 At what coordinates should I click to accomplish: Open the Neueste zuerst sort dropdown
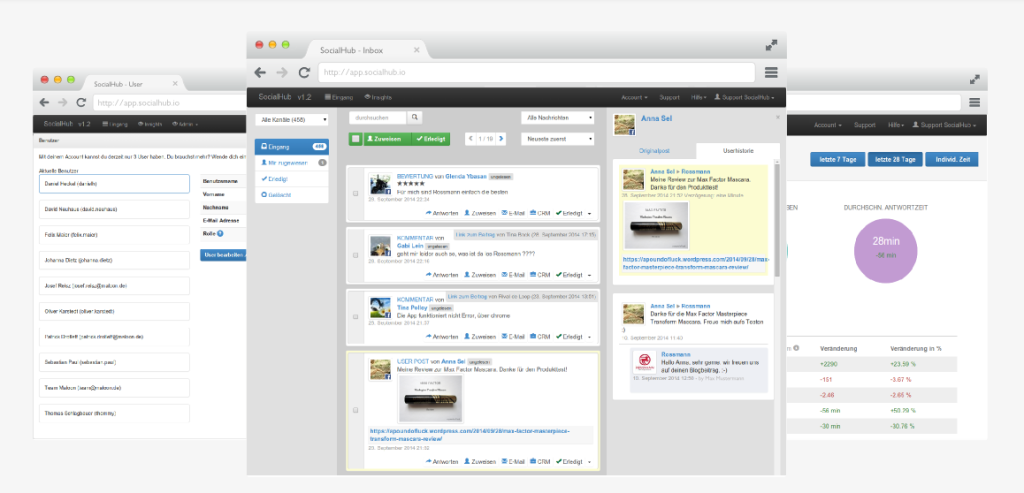pyautogui.click(x=557, y=138)
